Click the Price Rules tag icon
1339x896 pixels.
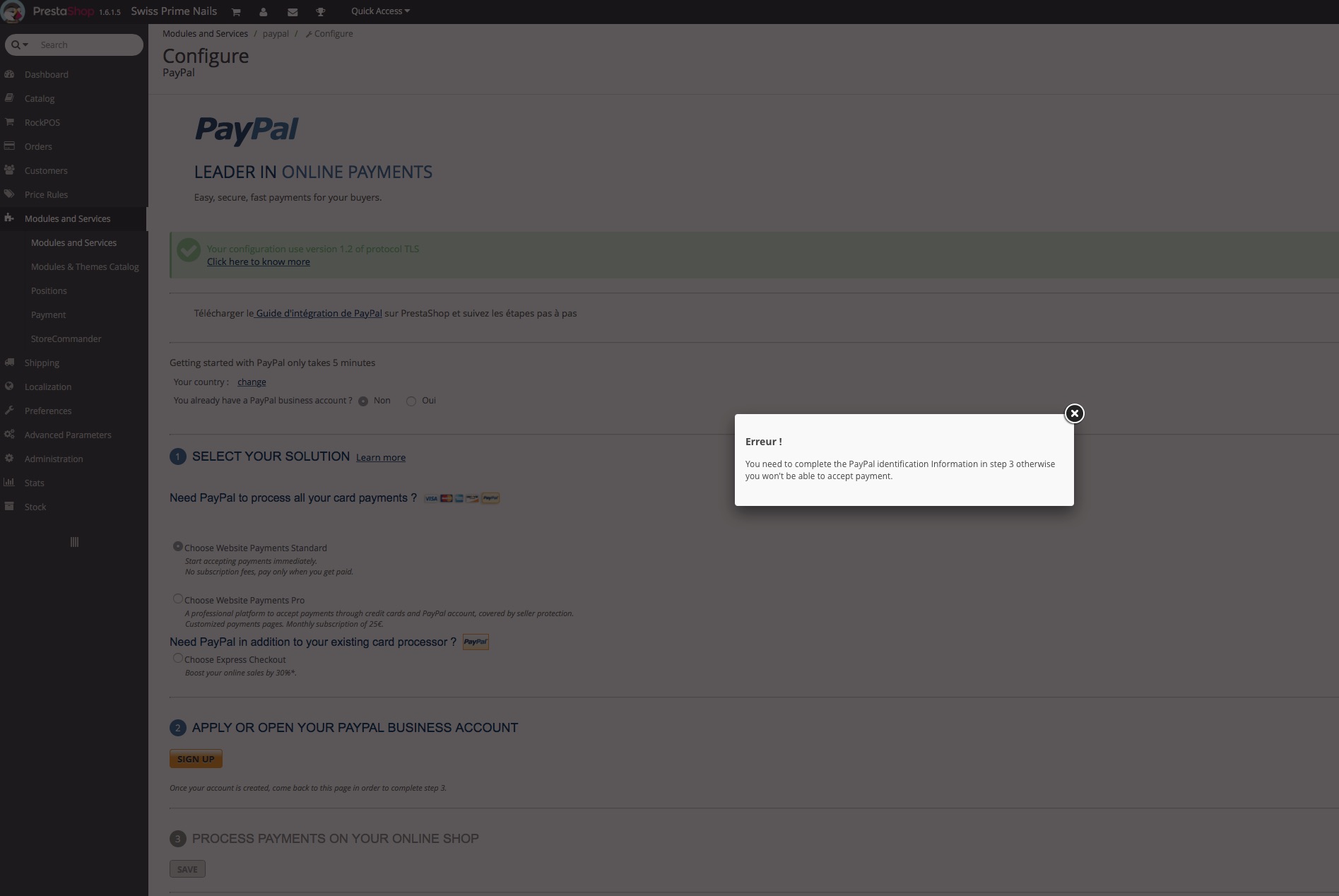coord(9,194)
